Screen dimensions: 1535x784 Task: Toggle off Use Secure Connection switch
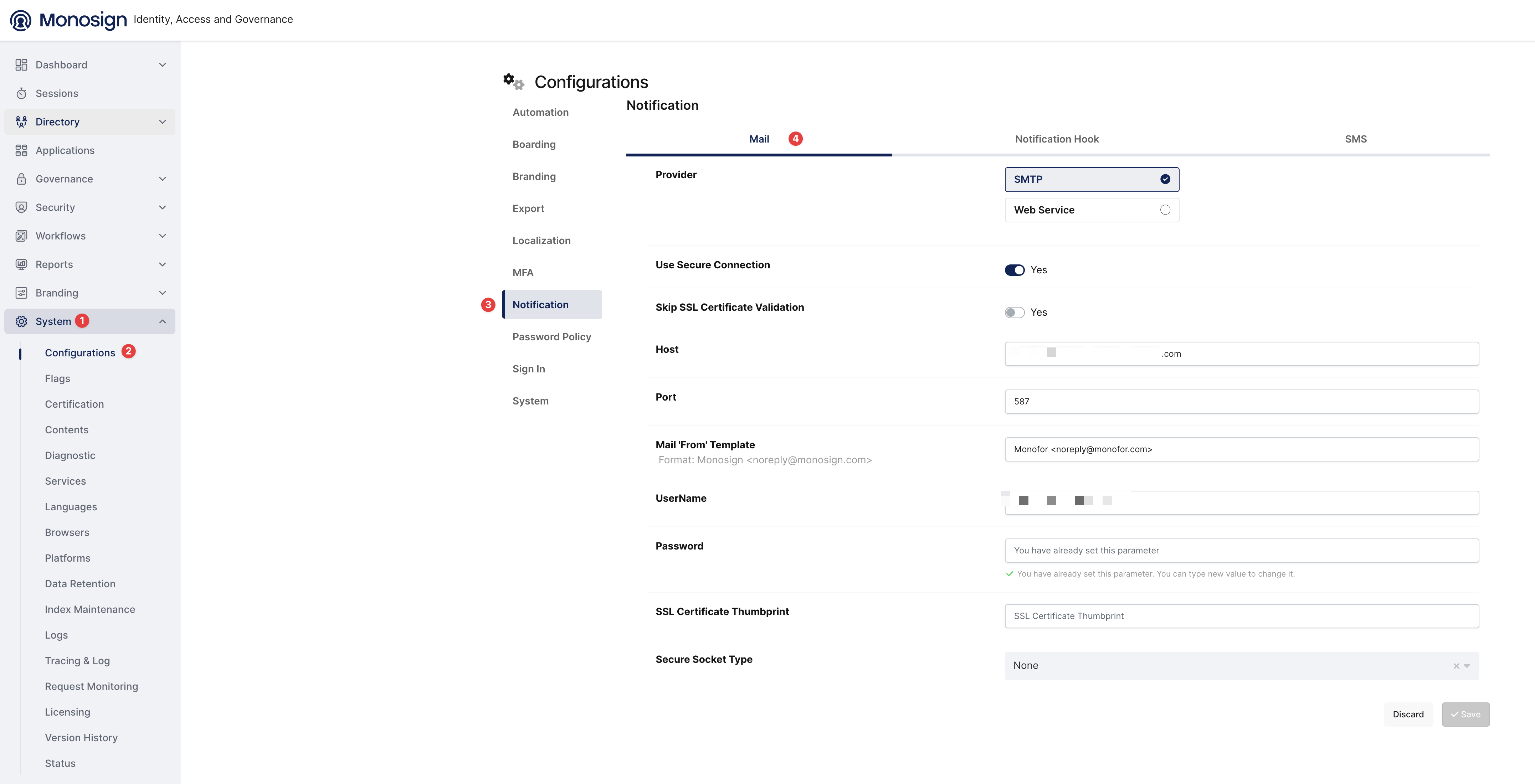(1014, 270)
